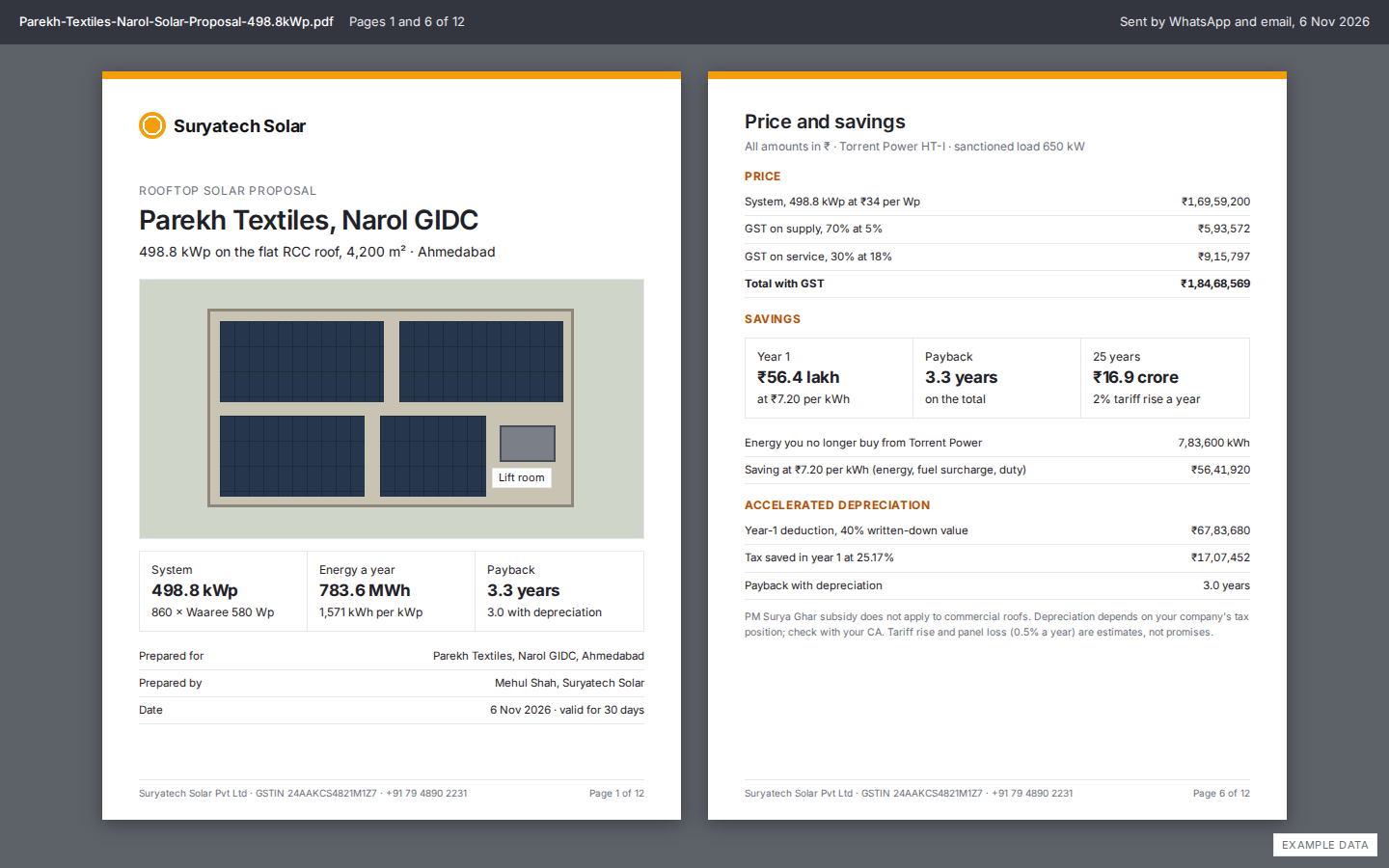Click 'Page 6 of 12' footer text
Viewport: 1389px width, 868px height.
click(x=1221, y=794)
